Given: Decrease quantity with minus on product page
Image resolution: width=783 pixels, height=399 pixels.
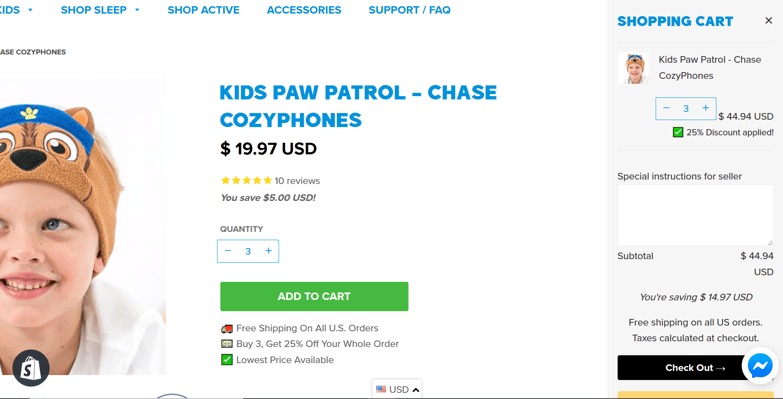Looking at the screenshot, I should click(x=228, y=251).
